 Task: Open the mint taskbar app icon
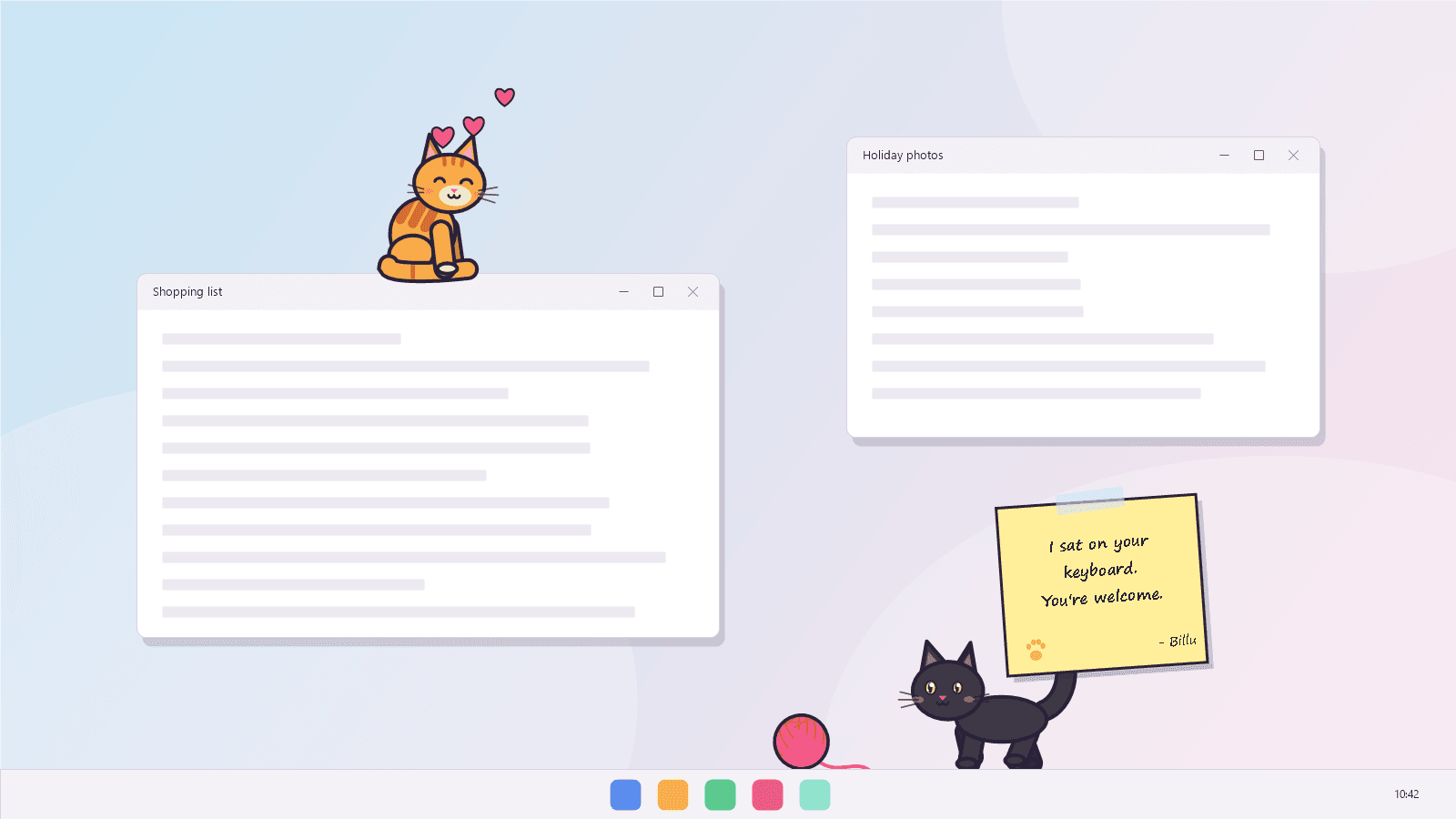(x=814, y=794)
